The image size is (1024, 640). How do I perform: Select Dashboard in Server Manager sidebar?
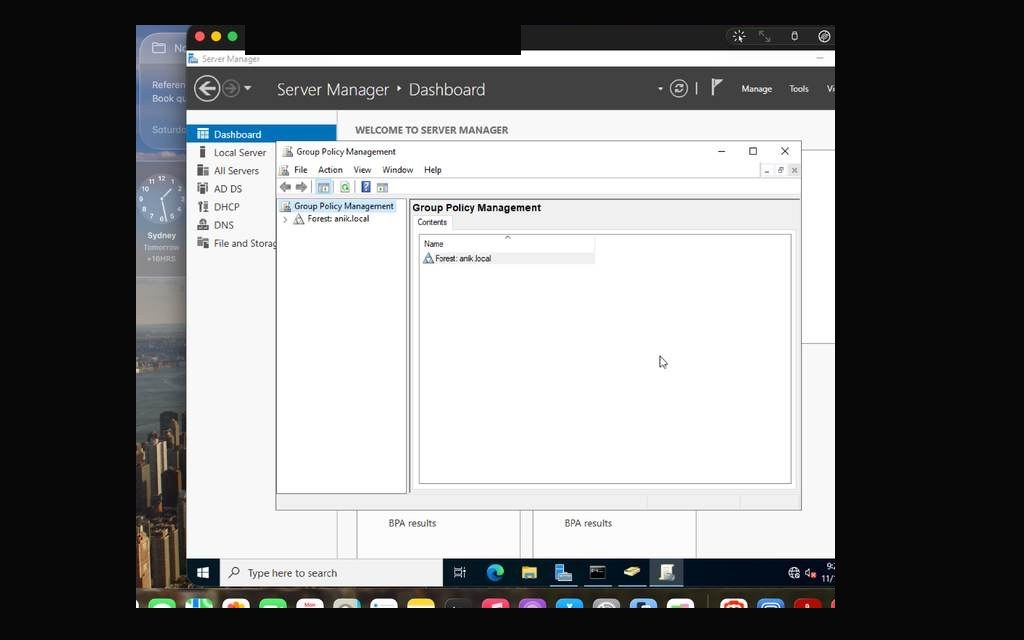261,134
